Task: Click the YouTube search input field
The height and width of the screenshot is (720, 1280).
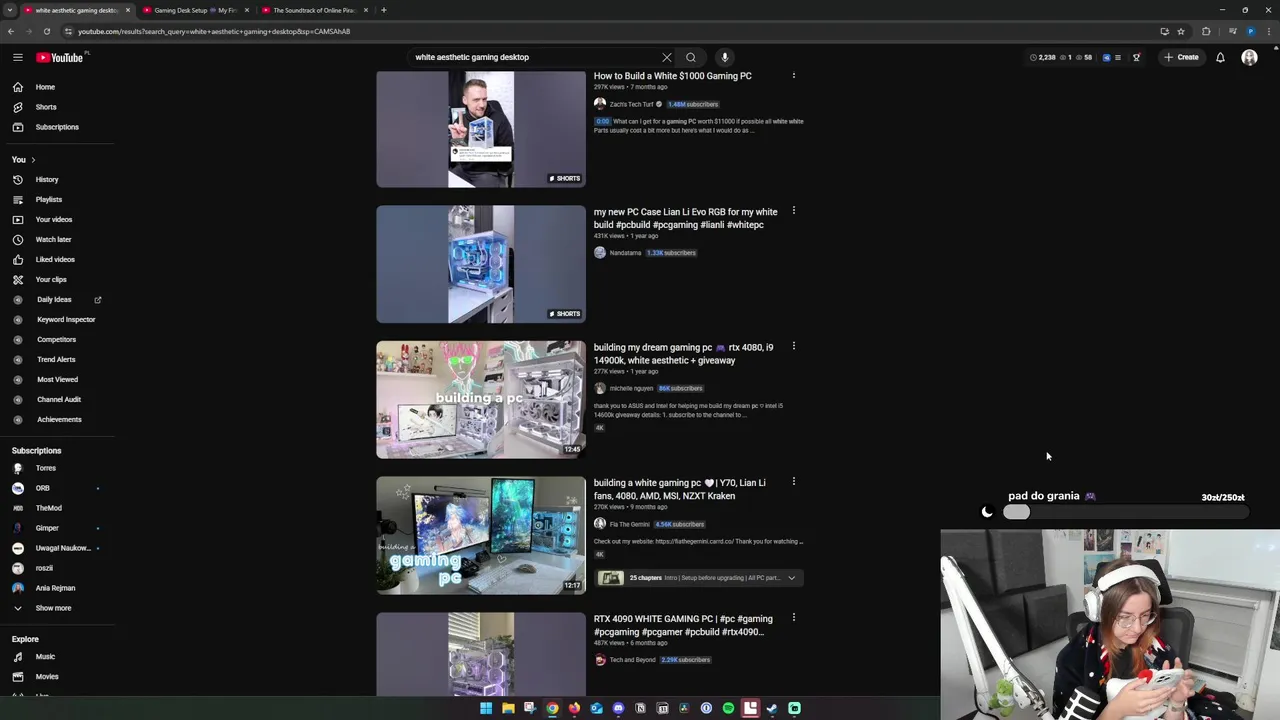Action: (535, 57)
